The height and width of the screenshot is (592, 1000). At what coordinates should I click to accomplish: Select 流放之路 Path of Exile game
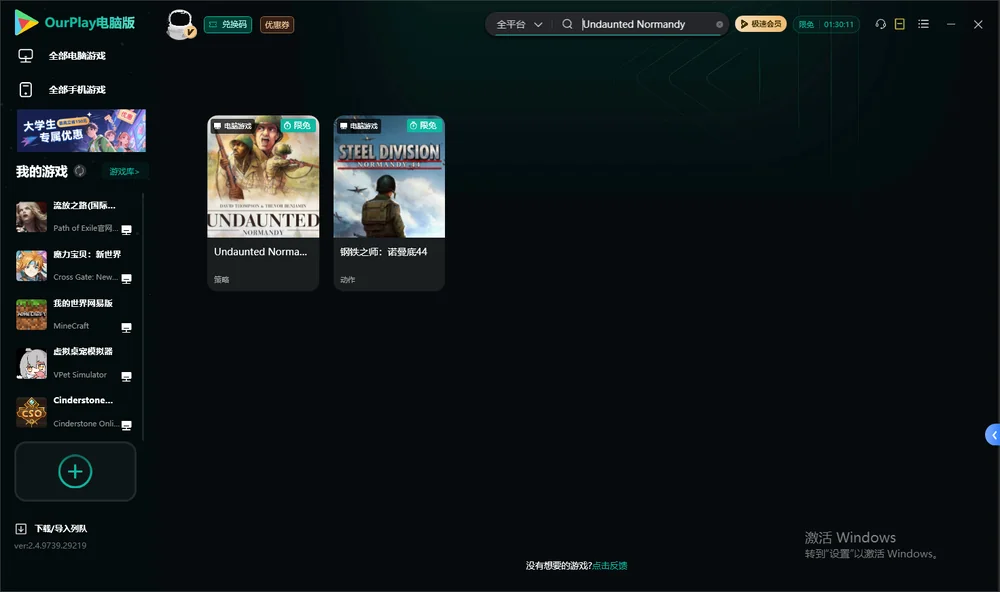tap(75, 217)
